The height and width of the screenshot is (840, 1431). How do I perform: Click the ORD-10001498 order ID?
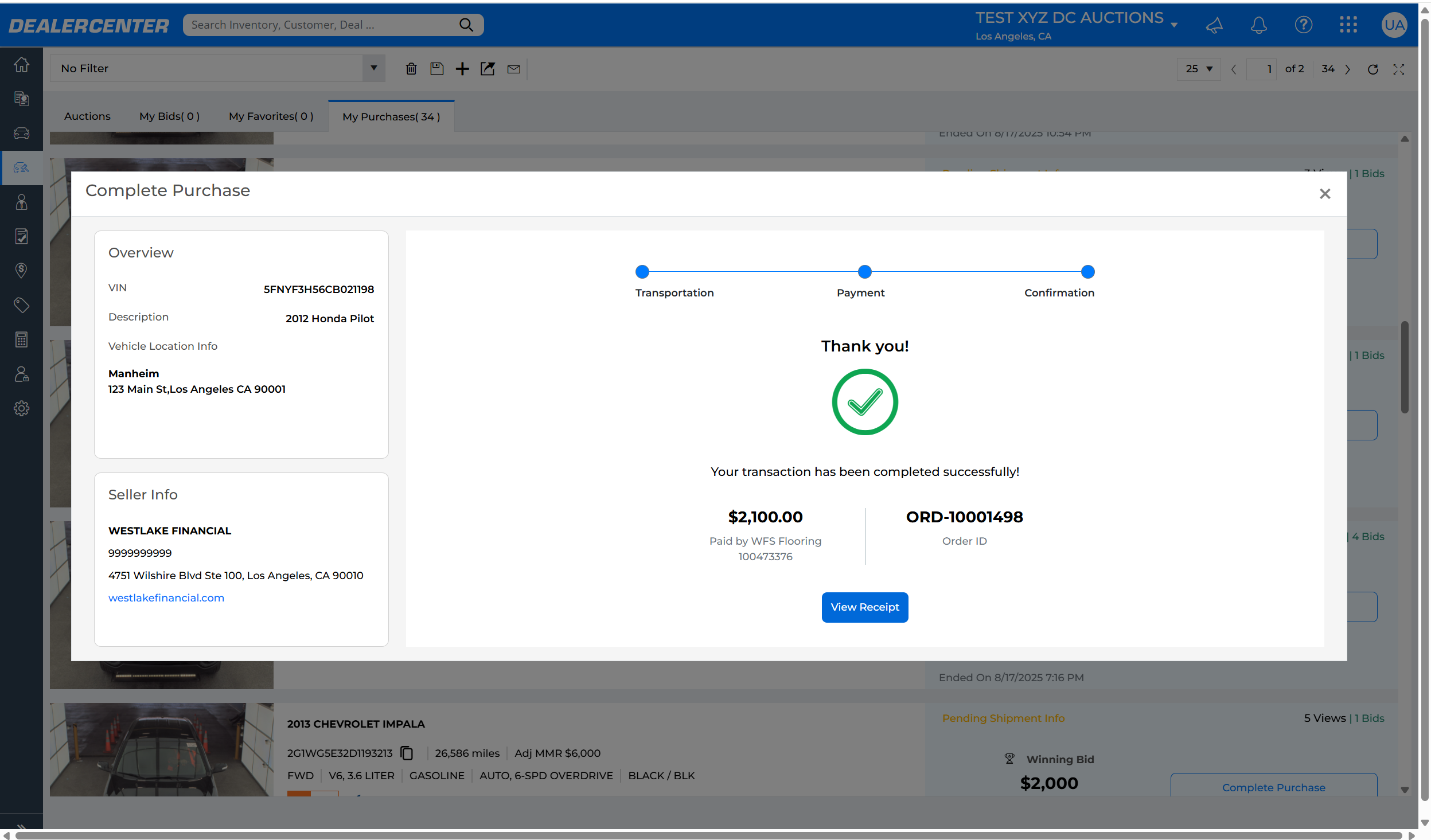[965, 517]
